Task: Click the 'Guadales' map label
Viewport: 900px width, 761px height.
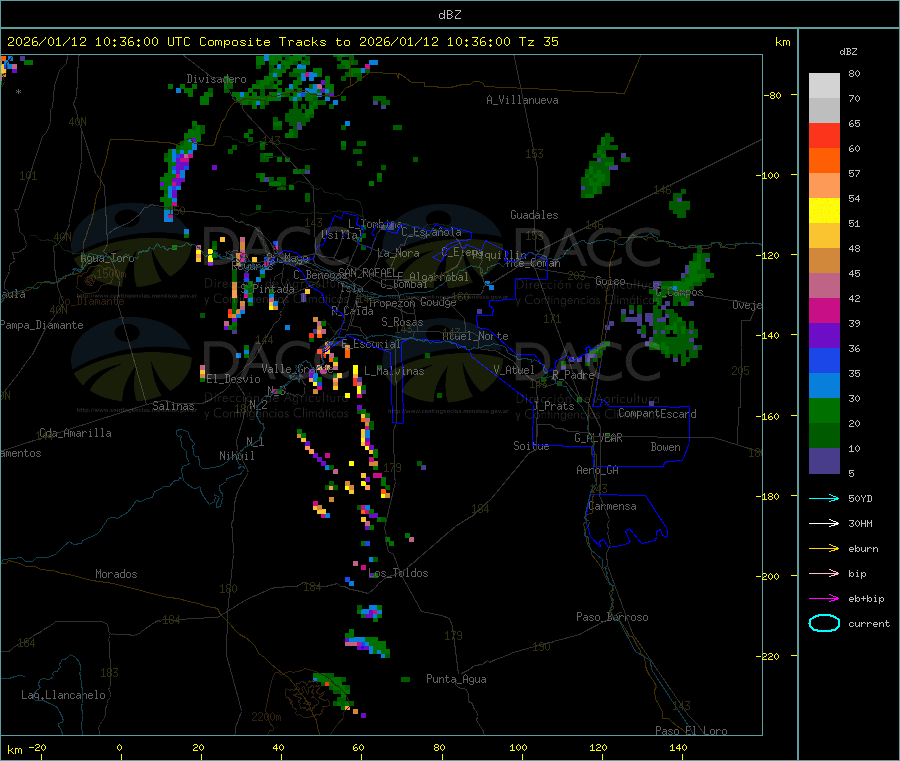Action: tap(534, 215)
